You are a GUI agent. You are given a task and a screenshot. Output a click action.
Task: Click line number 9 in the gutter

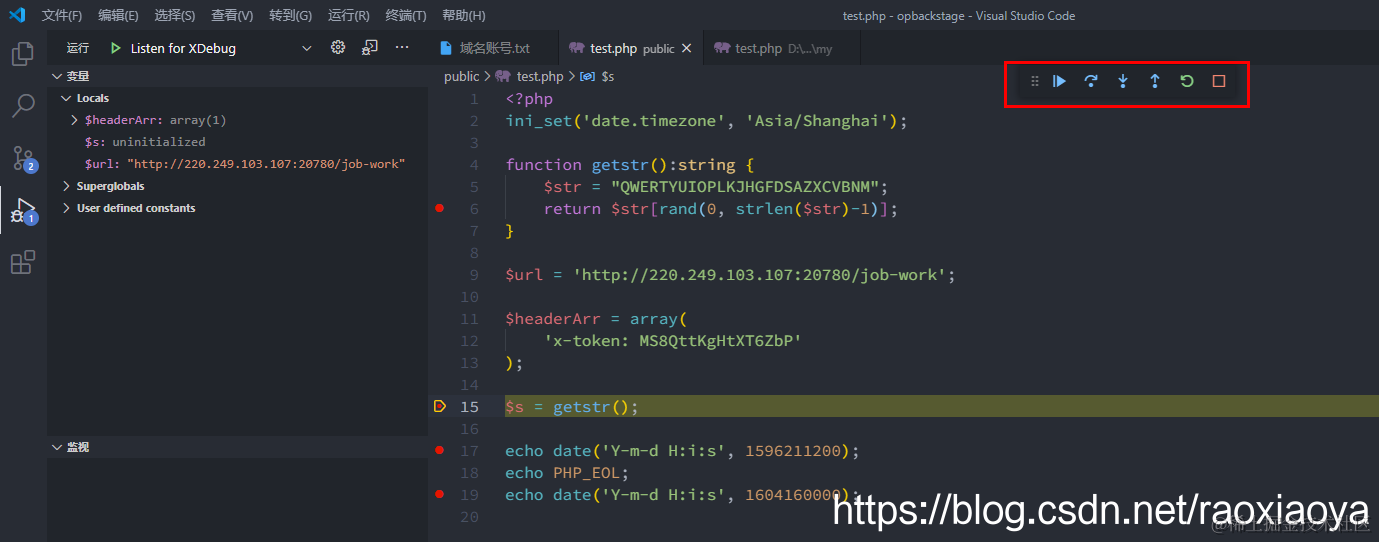click(x=473, y=274)
